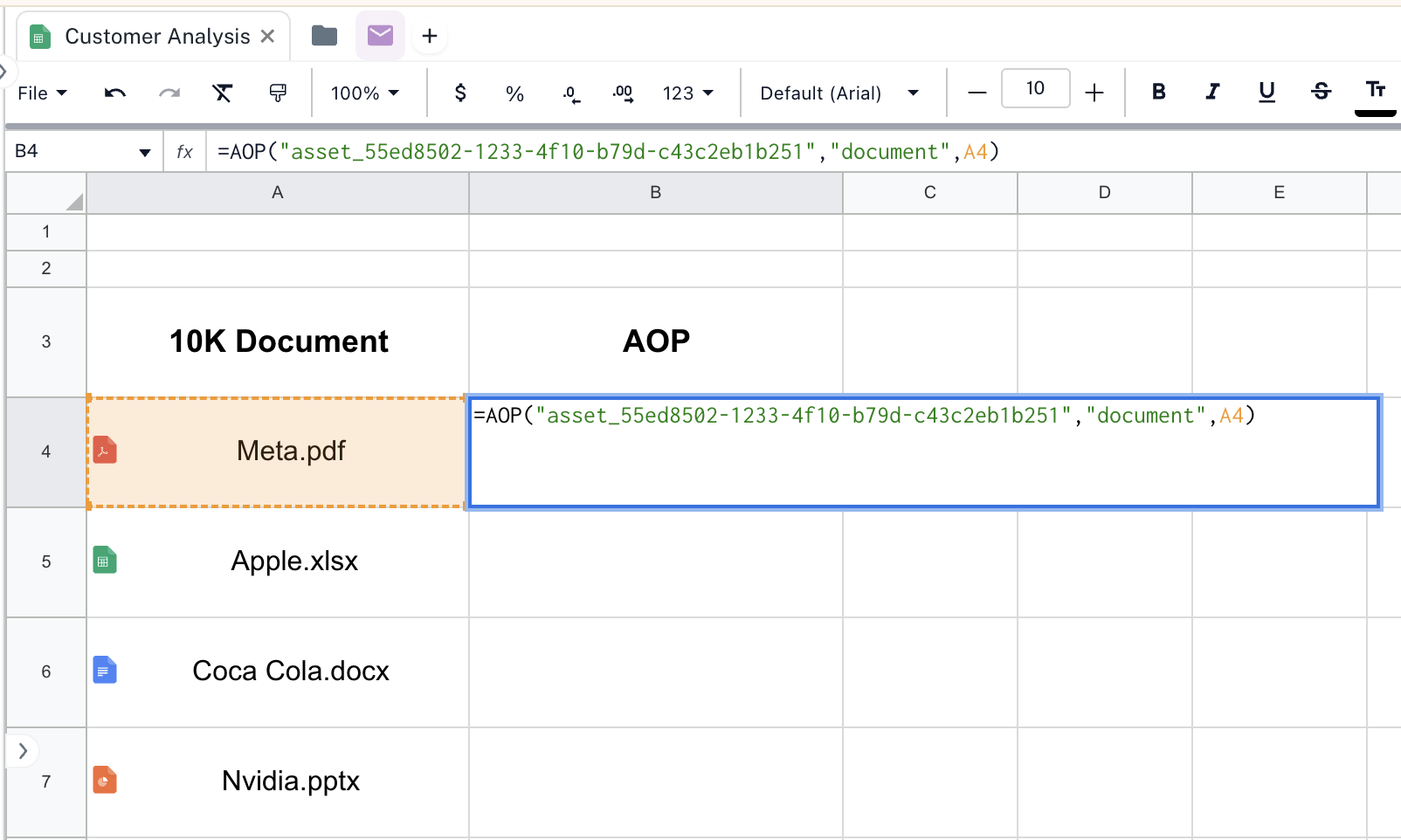The image size is (1401, 840).
Task: Click the undo arrow icon
Action: [x=115, y=93]
